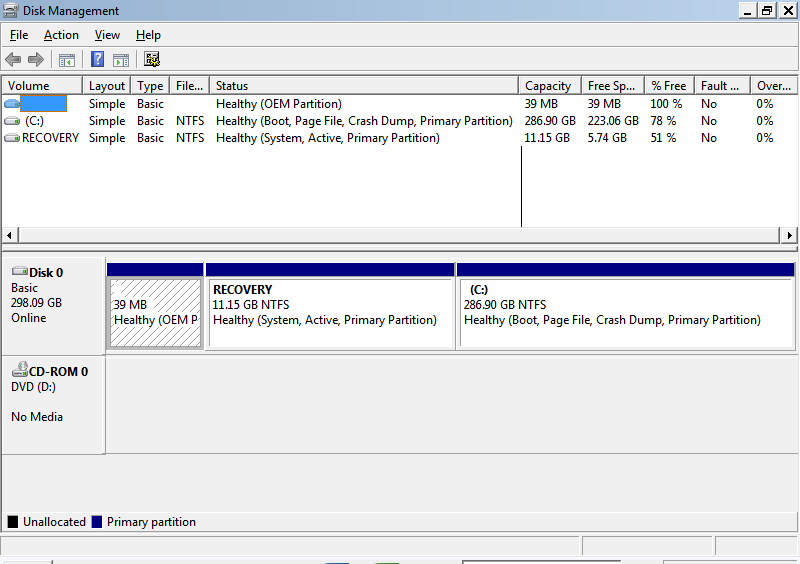This screenshot has height=564, width=800.
Task: Open the File menu
Action: coord(19,35)
